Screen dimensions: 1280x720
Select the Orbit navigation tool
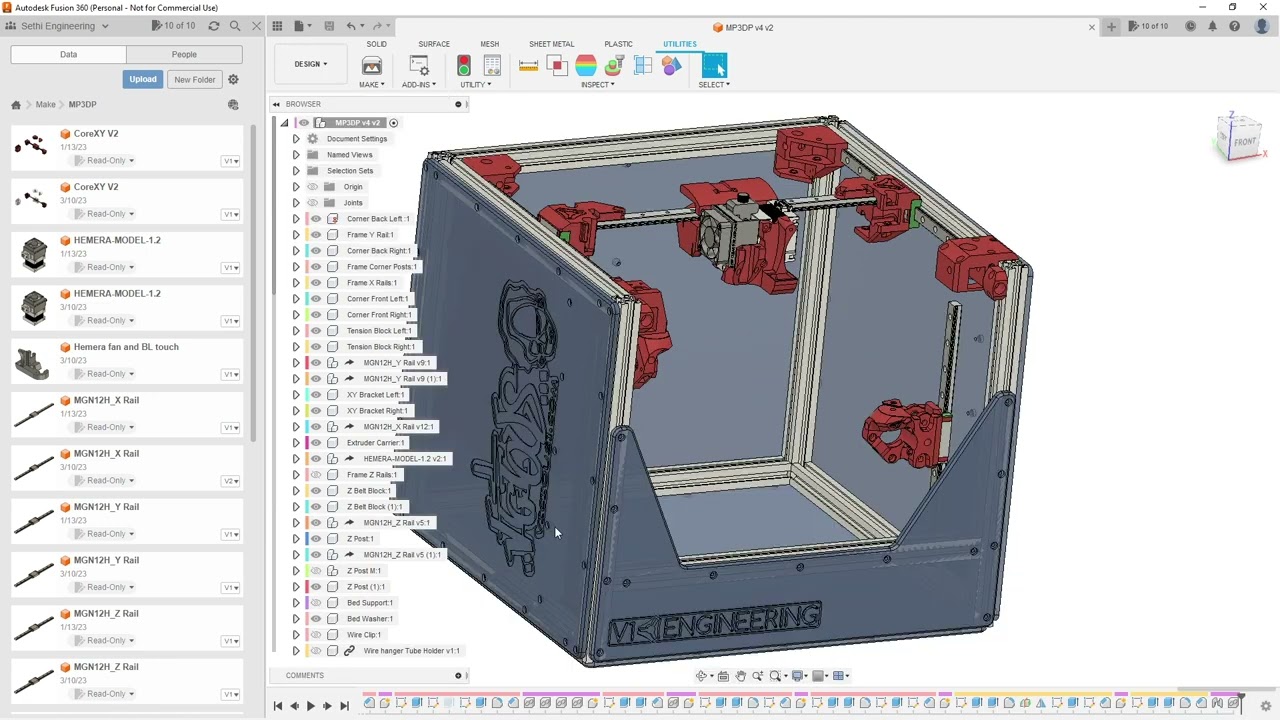click(703, 676)
